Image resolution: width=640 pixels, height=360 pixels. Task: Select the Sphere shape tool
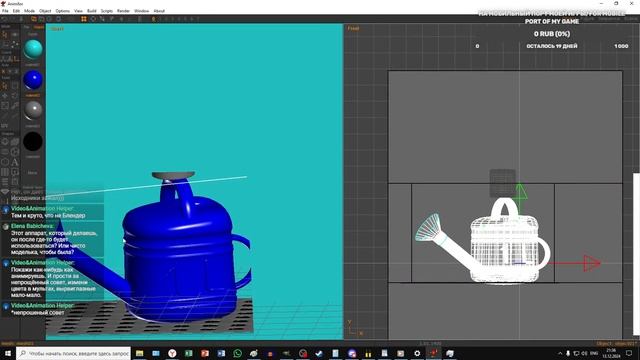point(4,142)
